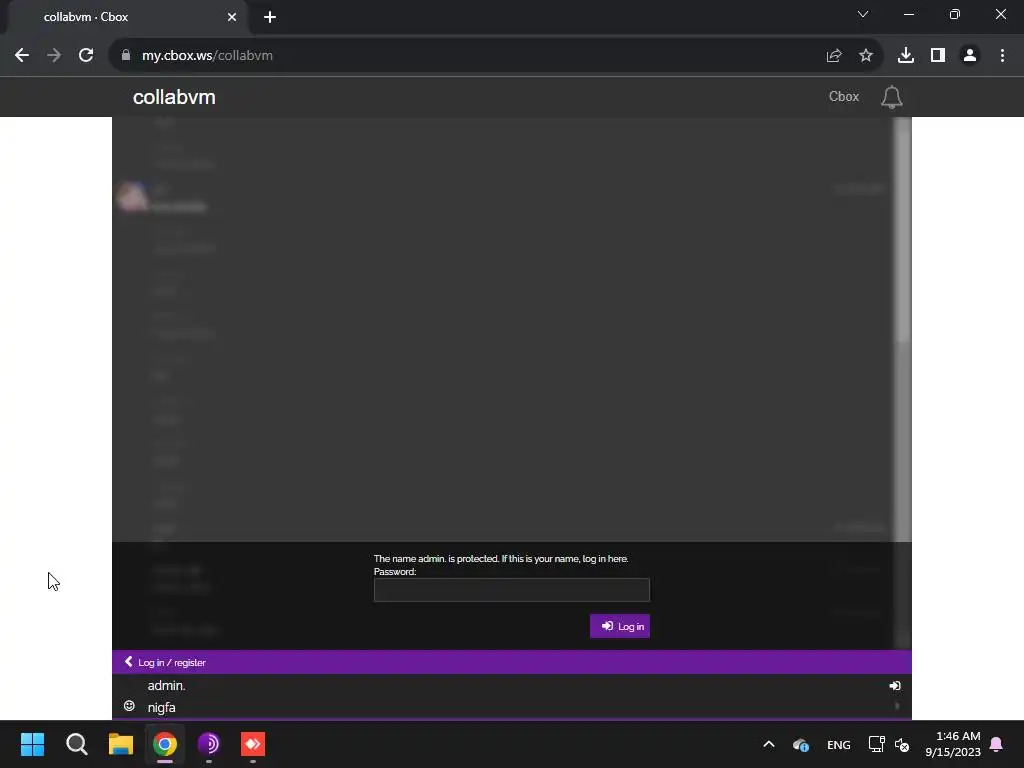Viewport: 1024px width, 768px height.
Task: Click the login arrow icon beside admin.
Action: 895,686
